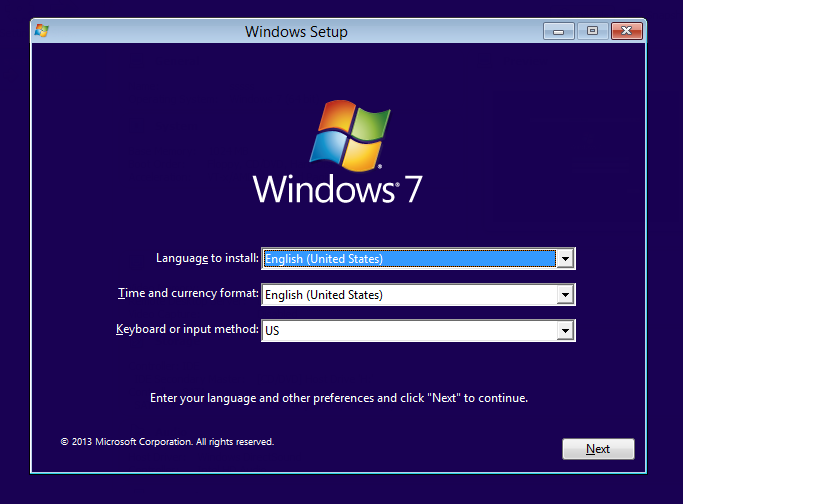Close the Windows Setup window
Screen dimensions: 819x504
coord(627,31)
